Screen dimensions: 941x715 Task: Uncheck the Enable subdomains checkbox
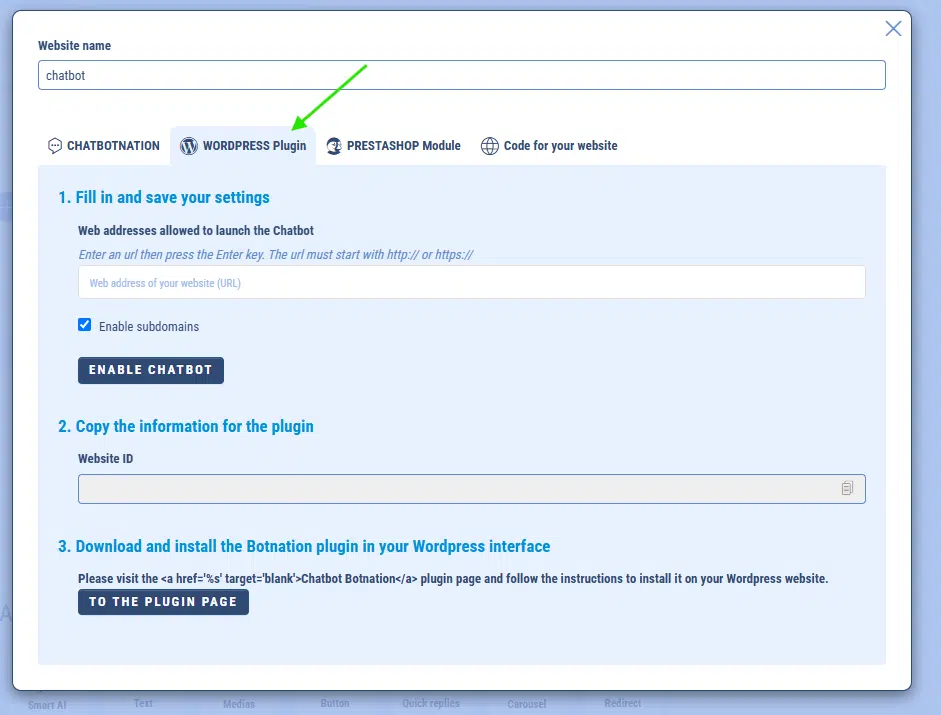(x=85, y=325)
